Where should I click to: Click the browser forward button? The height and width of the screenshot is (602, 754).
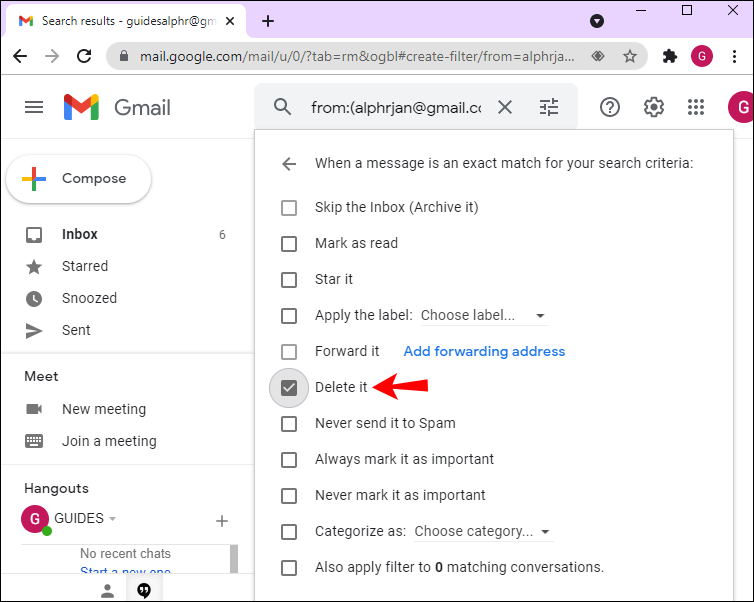(52, 56)
